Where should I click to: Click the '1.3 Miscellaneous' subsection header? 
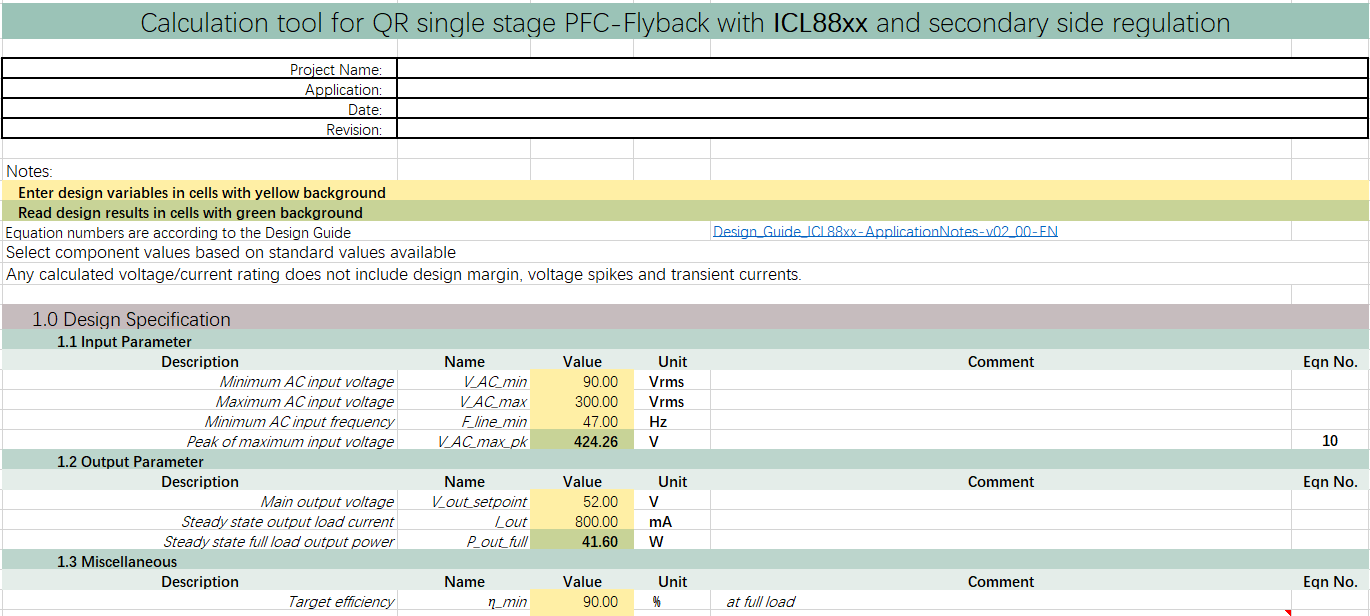tap(117, 562)
